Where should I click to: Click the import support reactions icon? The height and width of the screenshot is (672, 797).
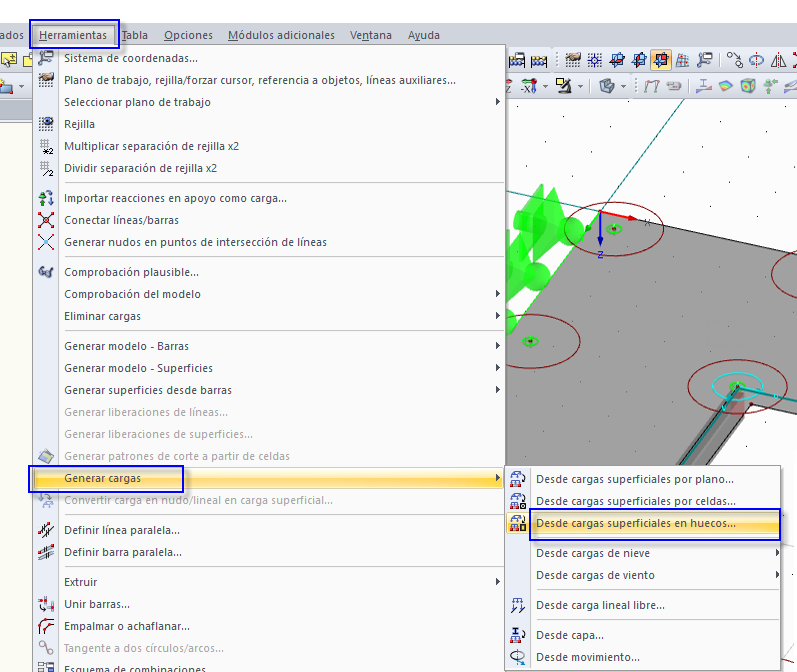(46, 198)
